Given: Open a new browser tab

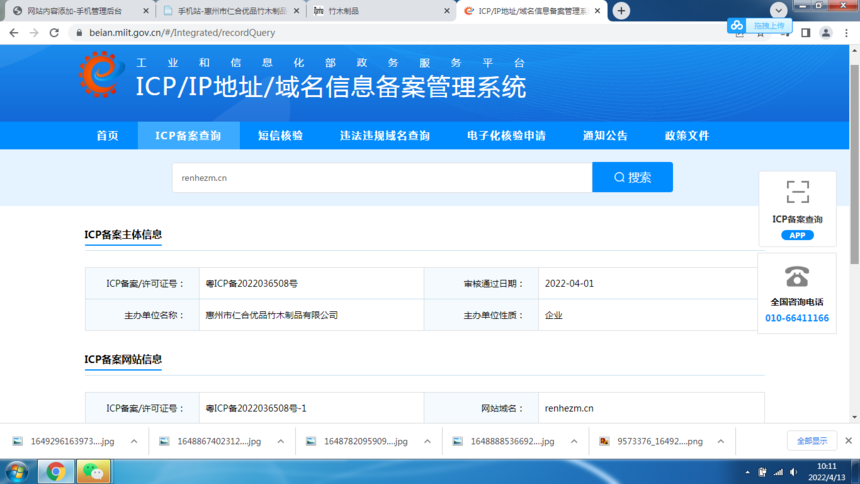Looking at the screenshot, I should pos(621,10).
